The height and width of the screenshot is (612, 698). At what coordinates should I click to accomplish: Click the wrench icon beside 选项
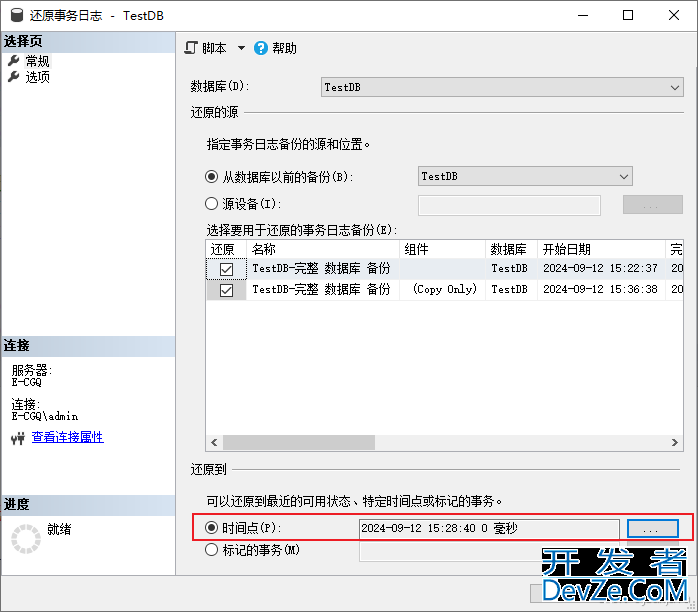[x=14, y=77]
